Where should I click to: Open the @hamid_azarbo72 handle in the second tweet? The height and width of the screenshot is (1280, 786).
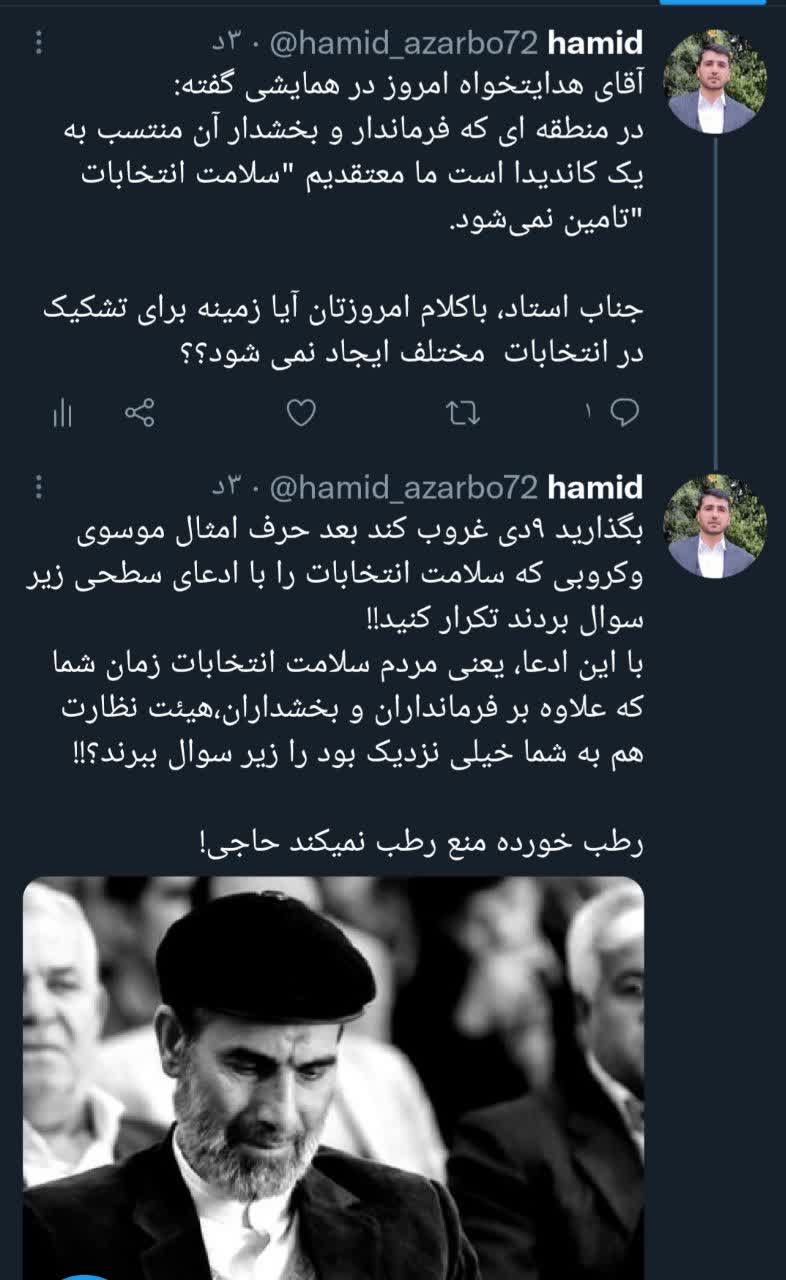click(407, 488)
